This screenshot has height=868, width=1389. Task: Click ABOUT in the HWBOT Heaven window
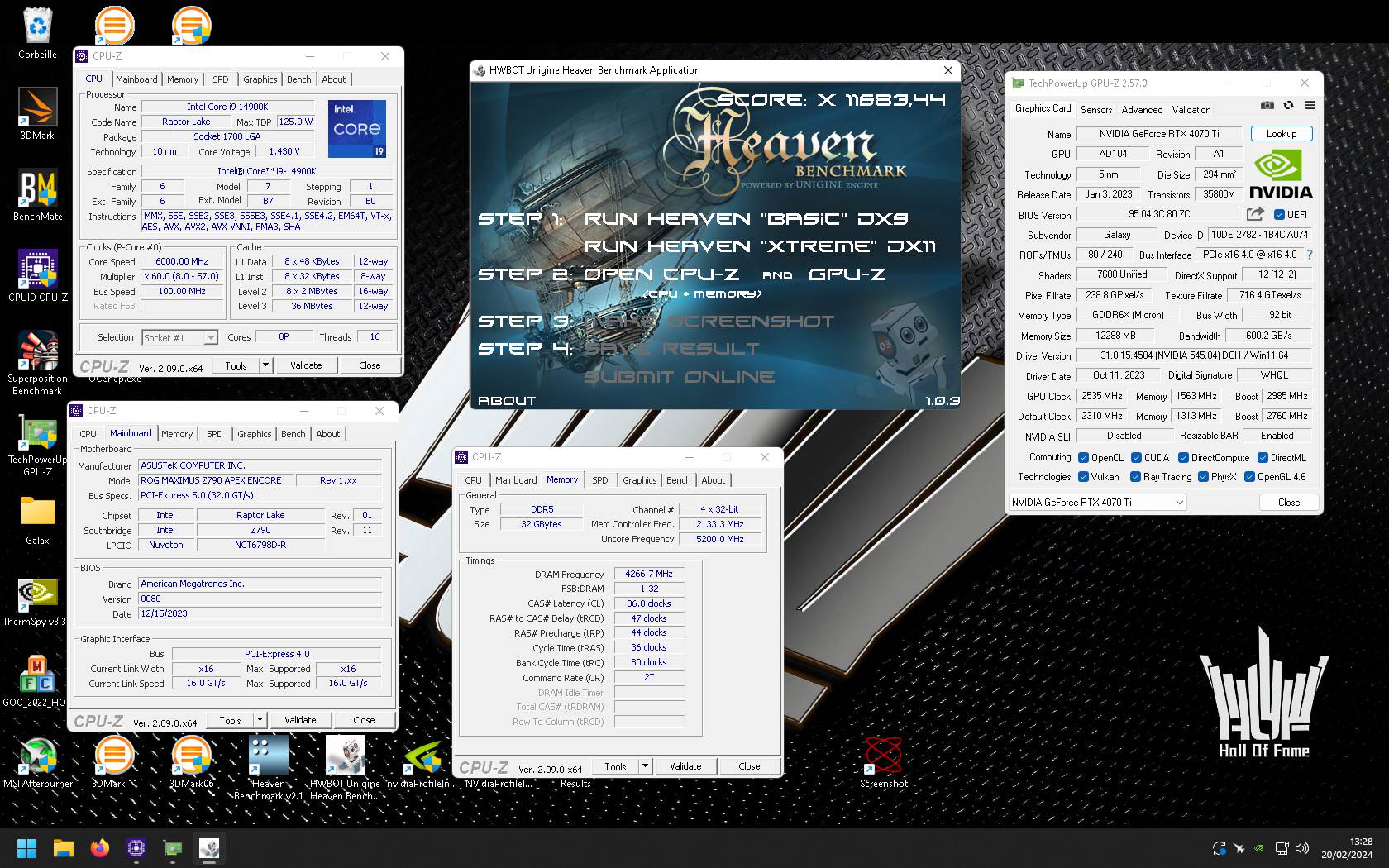tap(507, 400)
